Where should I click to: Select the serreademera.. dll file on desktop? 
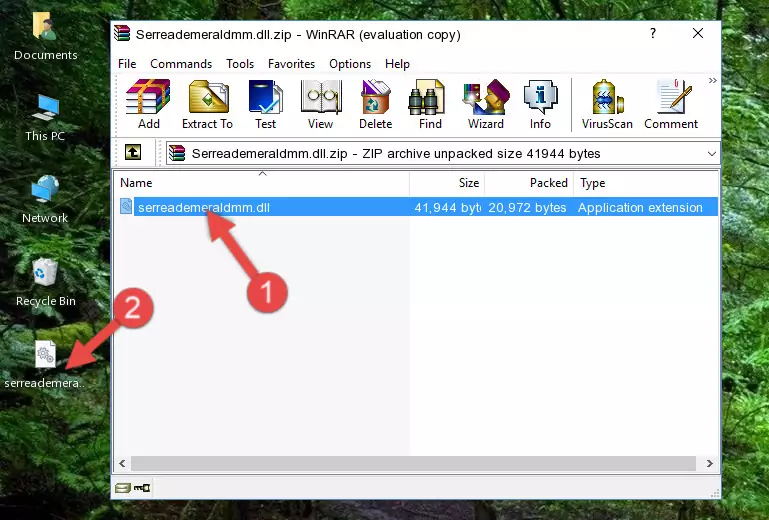click(x=45, y=365)
